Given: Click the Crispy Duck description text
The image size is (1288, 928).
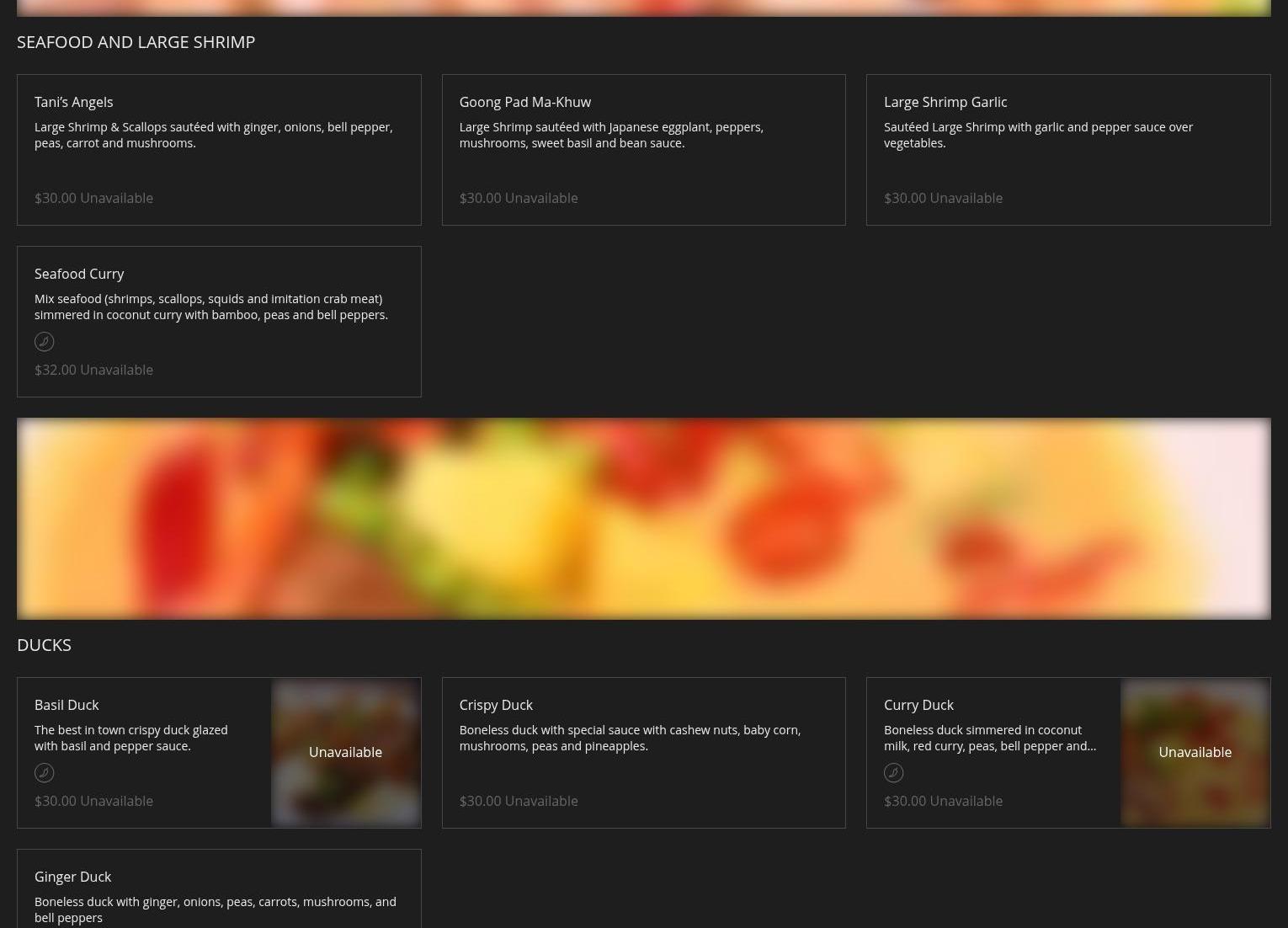Looking at the screenshot, I should click(630, 738).
